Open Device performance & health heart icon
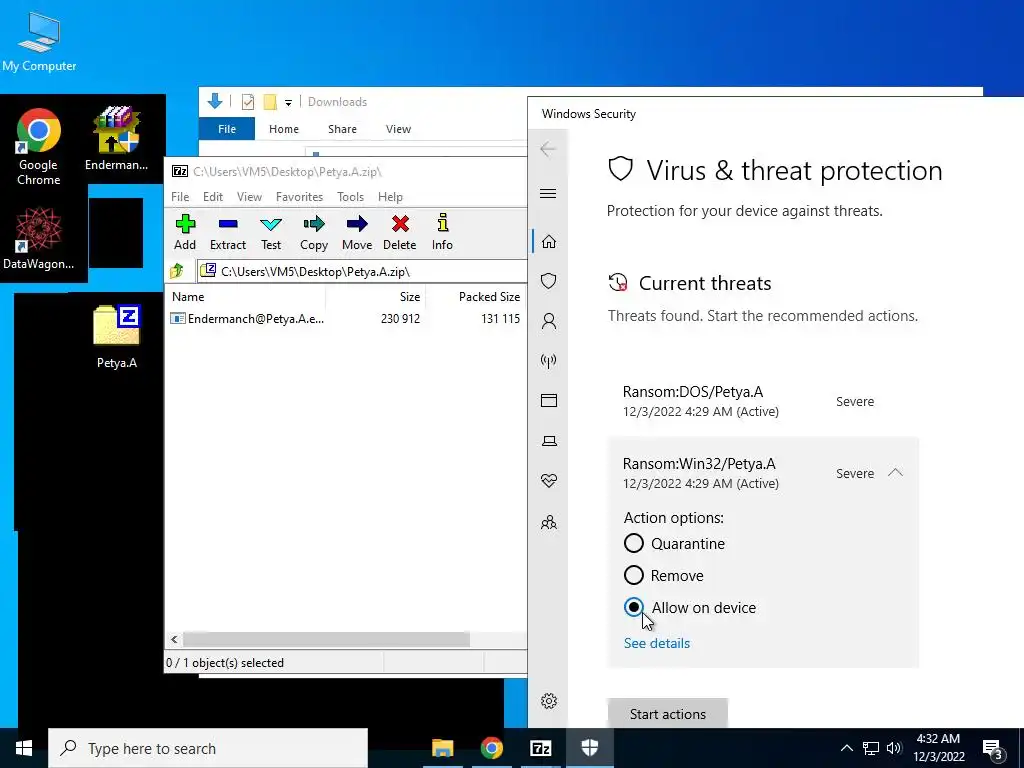The image size is (1024, 768). coord(549,481)
